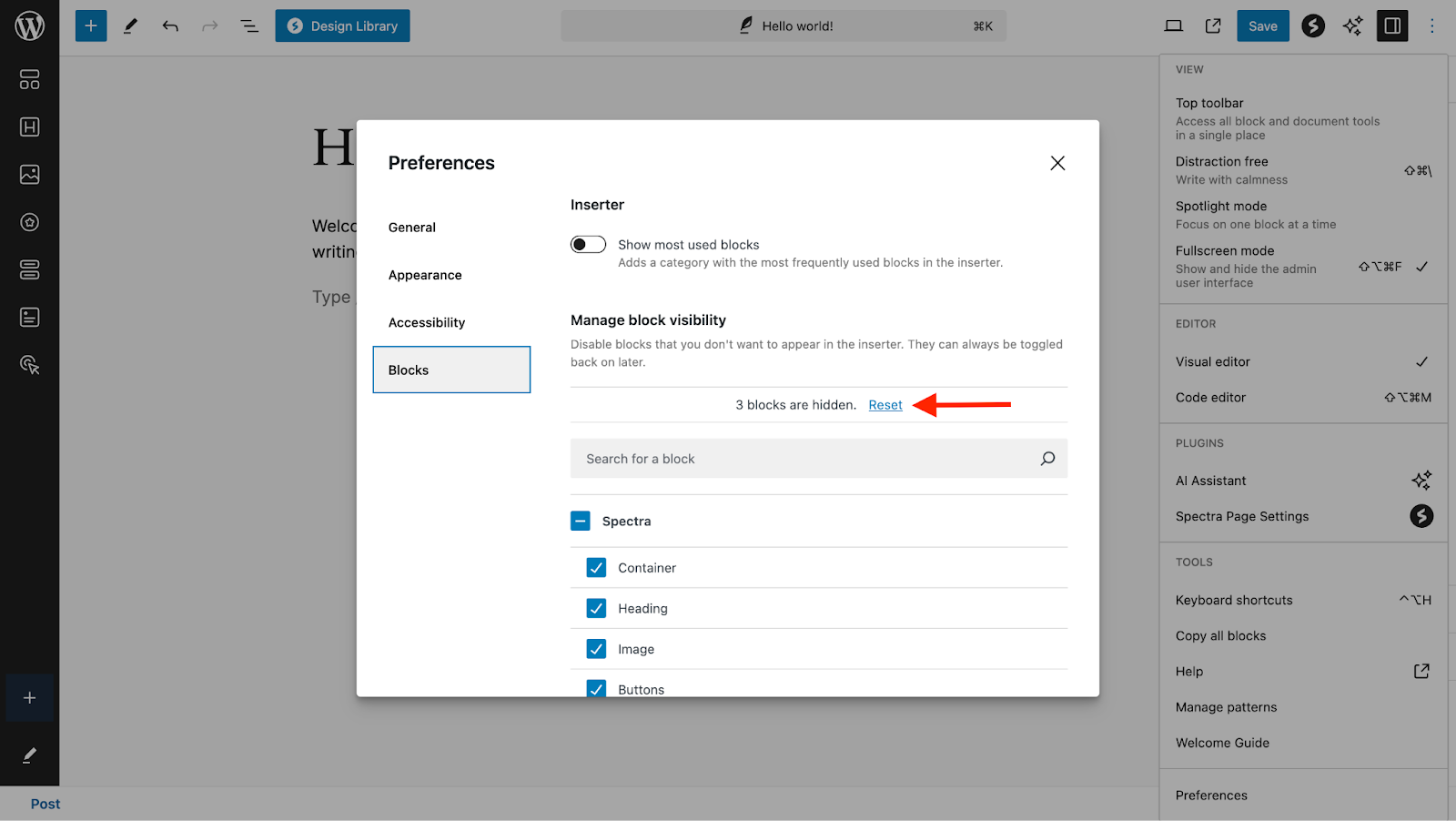Image resolution: width=1456 pixels, height=821 pixels.
Task: Select the Blocks preferences tab
Action: pos(451,370)
